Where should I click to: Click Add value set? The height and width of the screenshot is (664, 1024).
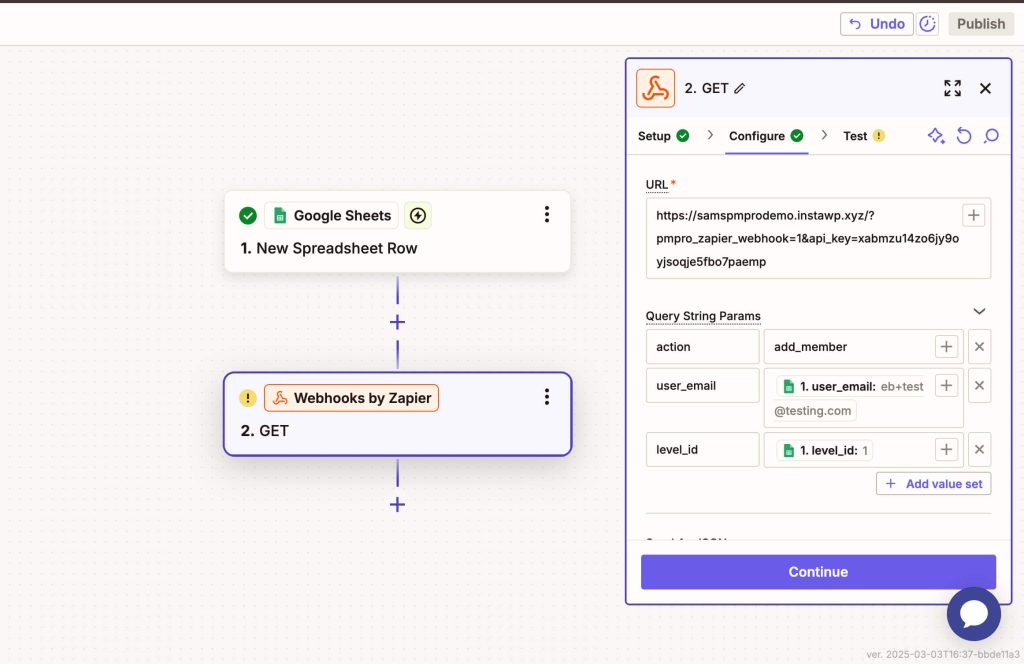pyautogui.click(x=933, y=483)
